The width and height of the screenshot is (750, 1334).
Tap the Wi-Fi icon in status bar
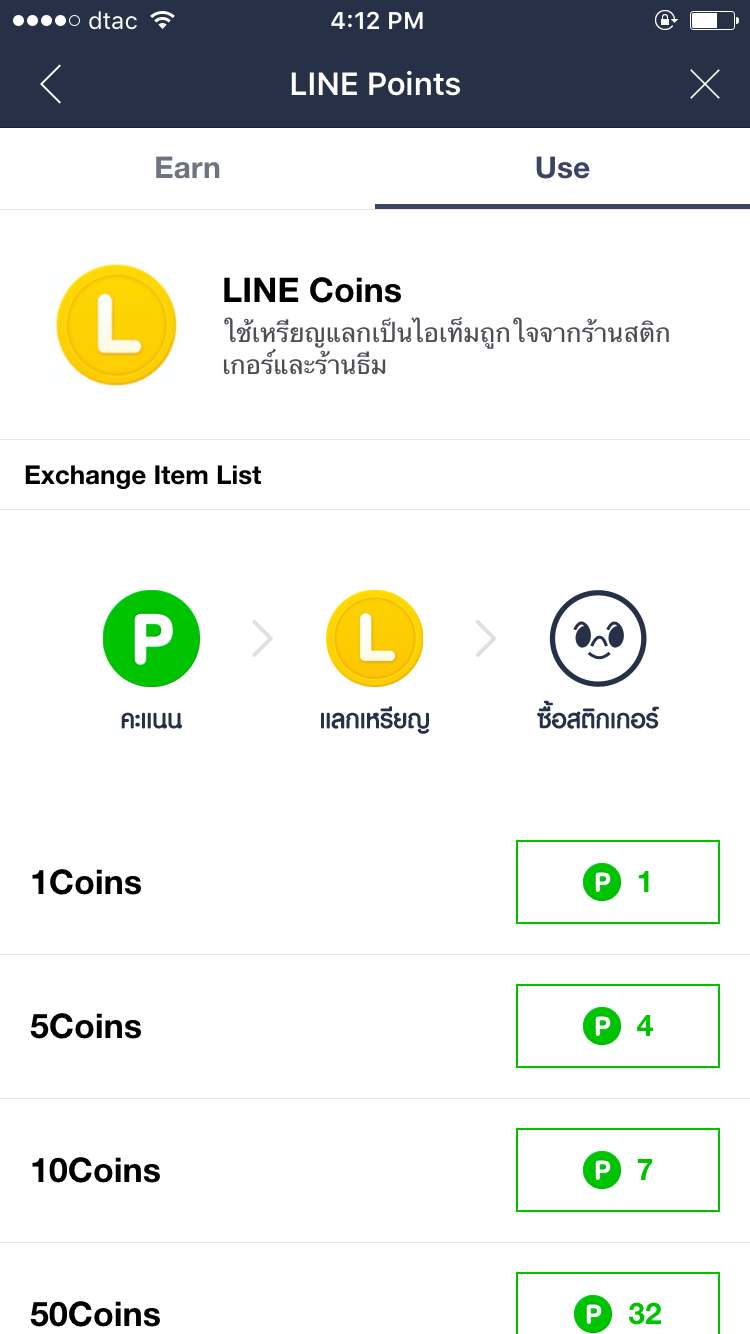[x=160, y=21]
